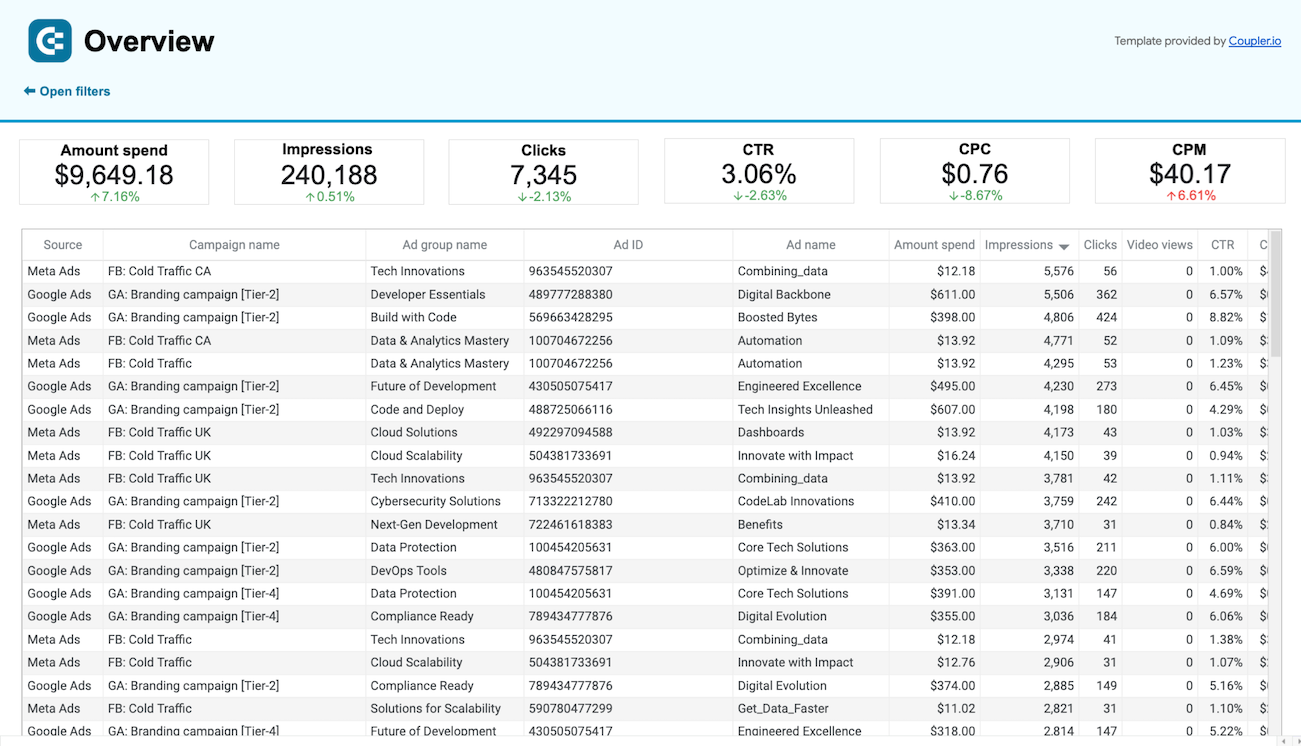This screenshot has width=1301, height=746.
Task: Click the CPC scorecard showing $0.76
Action: (974, 173)
